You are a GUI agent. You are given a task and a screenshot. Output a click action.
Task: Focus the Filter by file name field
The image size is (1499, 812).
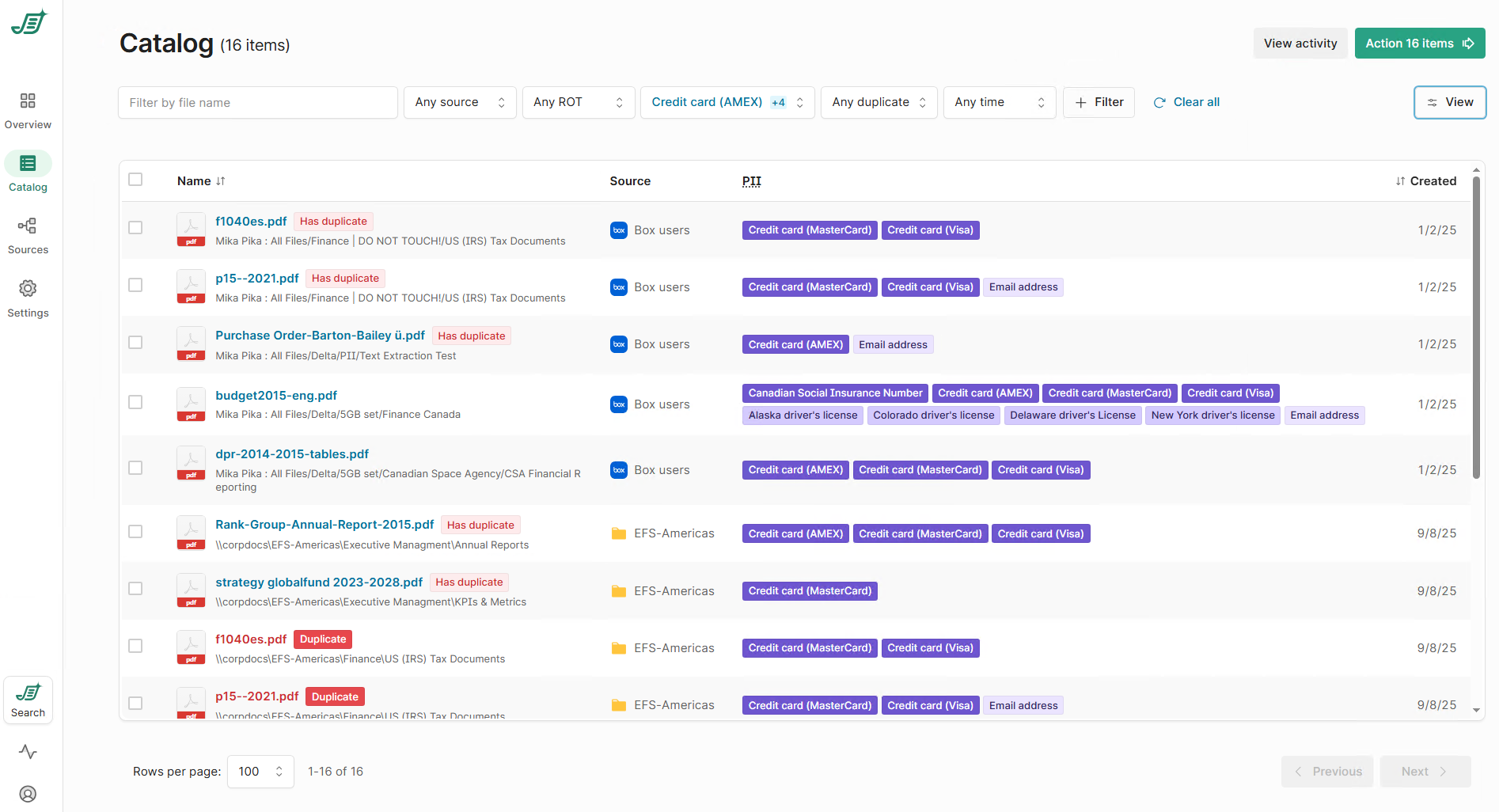coord(257,103)
